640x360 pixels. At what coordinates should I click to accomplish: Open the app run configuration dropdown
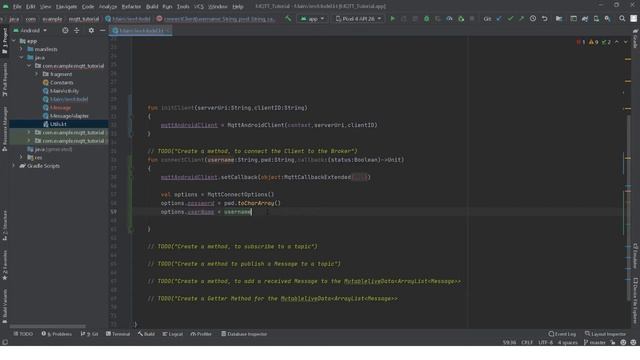[x=312, y=19]
